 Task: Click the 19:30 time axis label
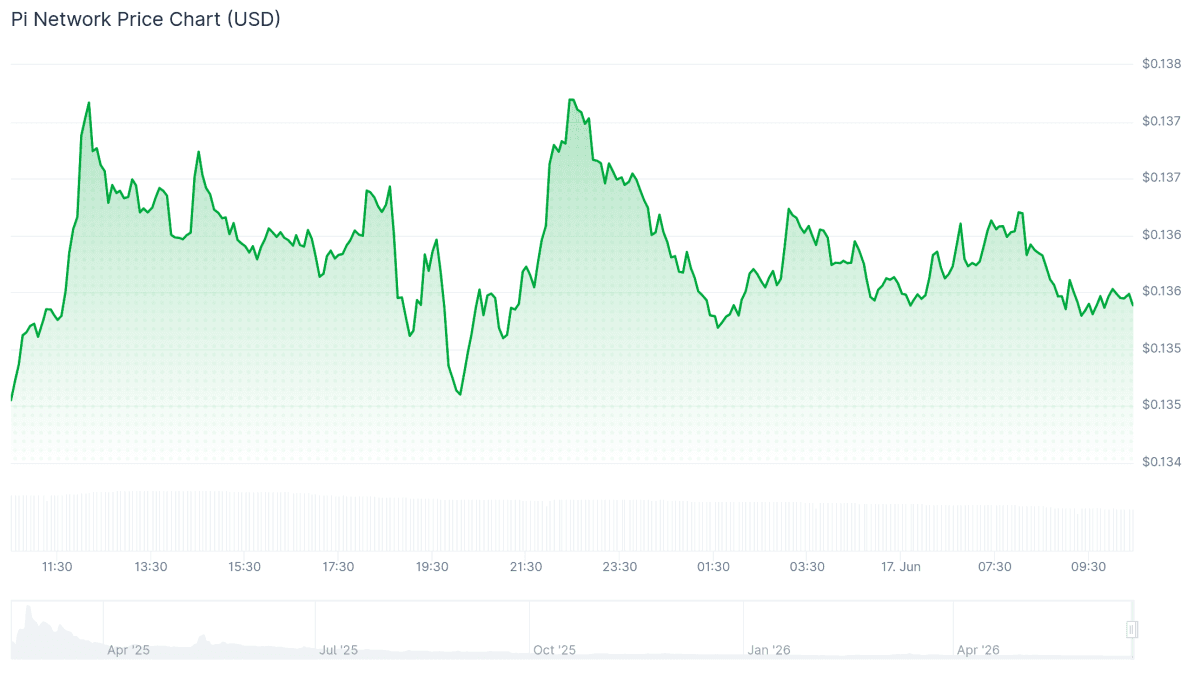coord(432,567)
